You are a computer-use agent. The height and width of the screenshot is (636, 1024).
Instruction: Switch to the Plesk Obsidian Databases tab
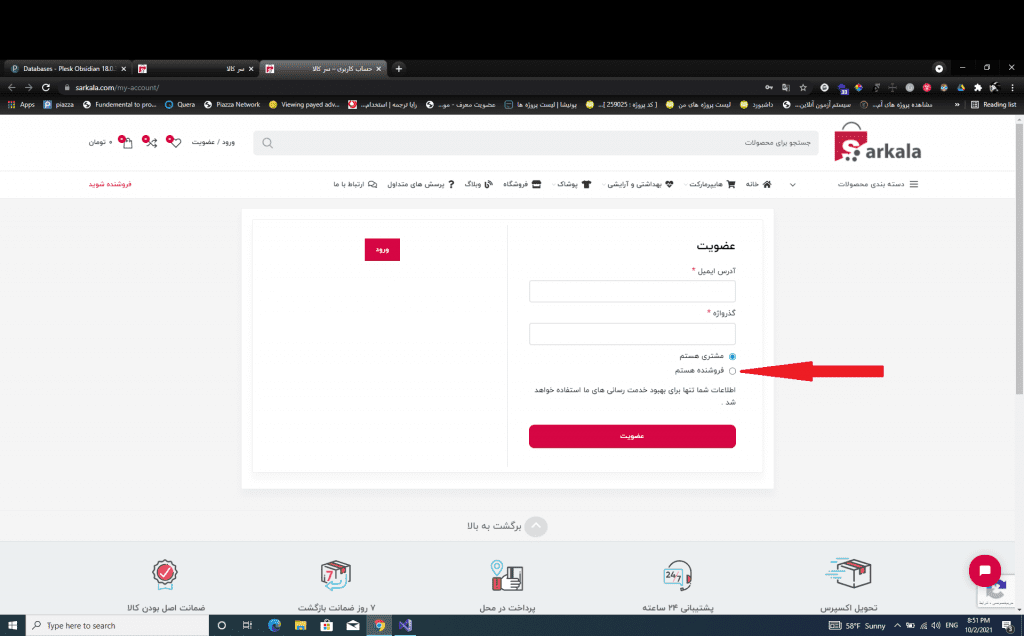tap(65, 68)
